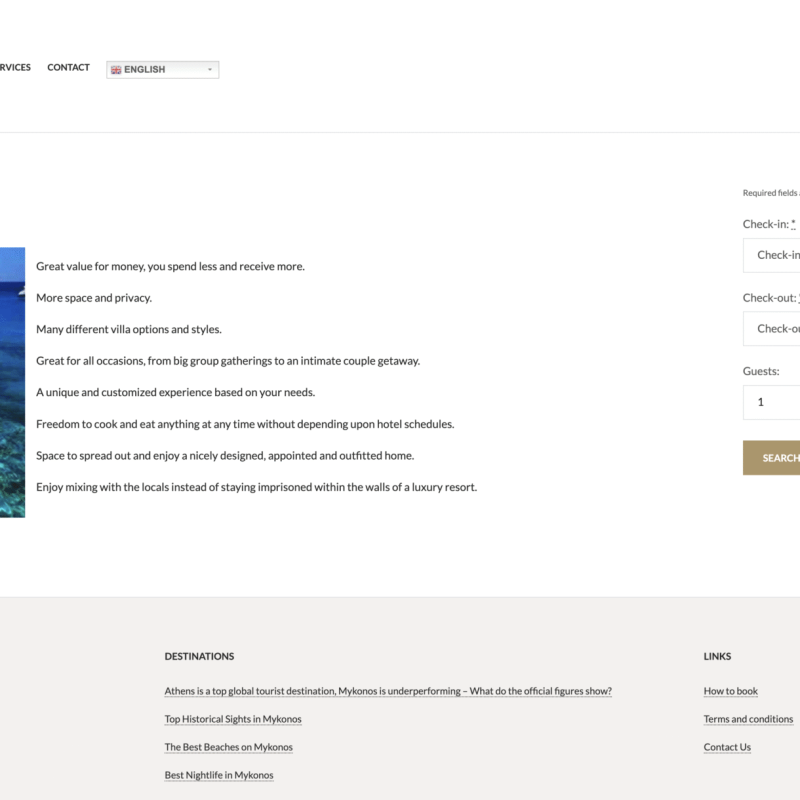The image size is (800, 800).
Task: Open the Athens top global tourist destination article
Action: [388, 691]
